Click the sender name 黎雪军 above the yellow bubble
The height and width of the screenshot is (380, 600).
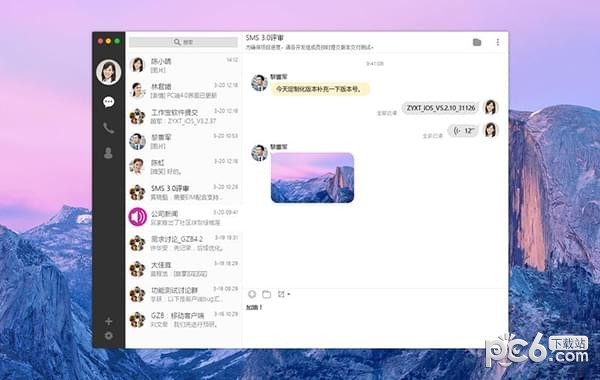tap(279, 77)
